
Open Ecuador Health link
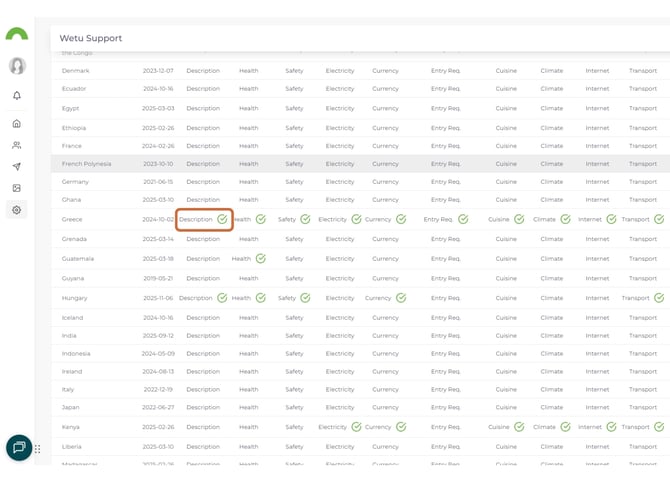(x=249, y=88)
